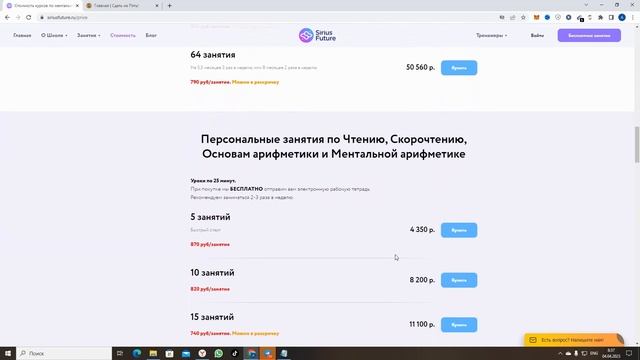This screenshot has height=360, width=640.
Task: Launch Yandex Browser from taskbar
Action: 202,353
